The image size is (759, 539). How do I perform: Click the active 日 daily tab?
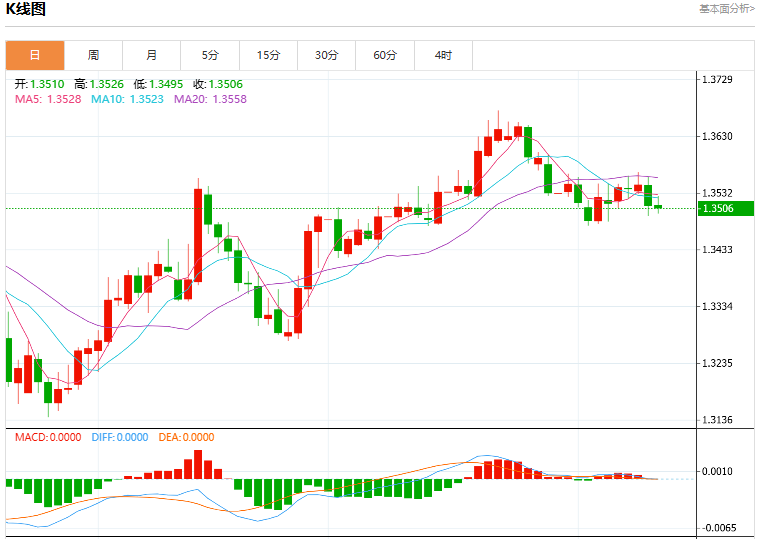point(35,55)
